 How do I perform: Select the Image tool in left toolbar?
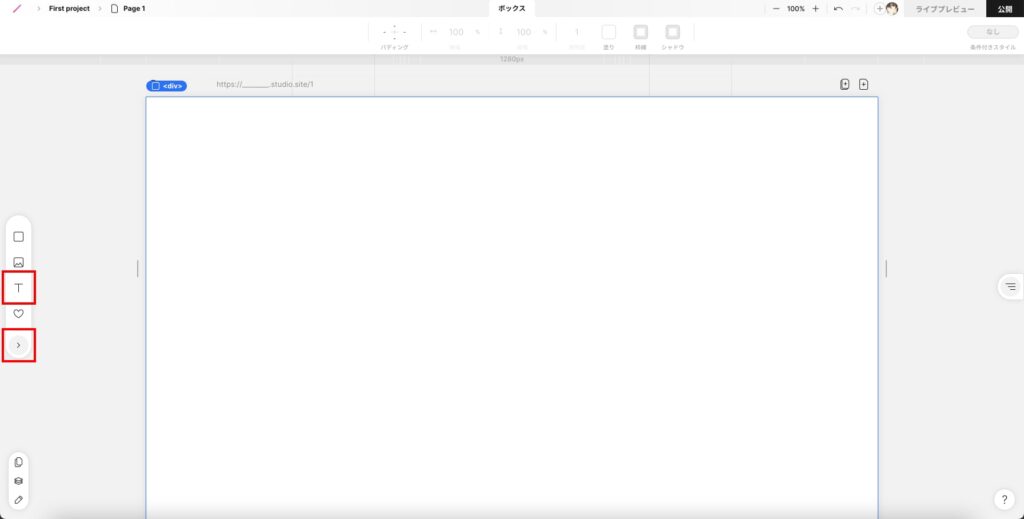(x=18, y=263)
